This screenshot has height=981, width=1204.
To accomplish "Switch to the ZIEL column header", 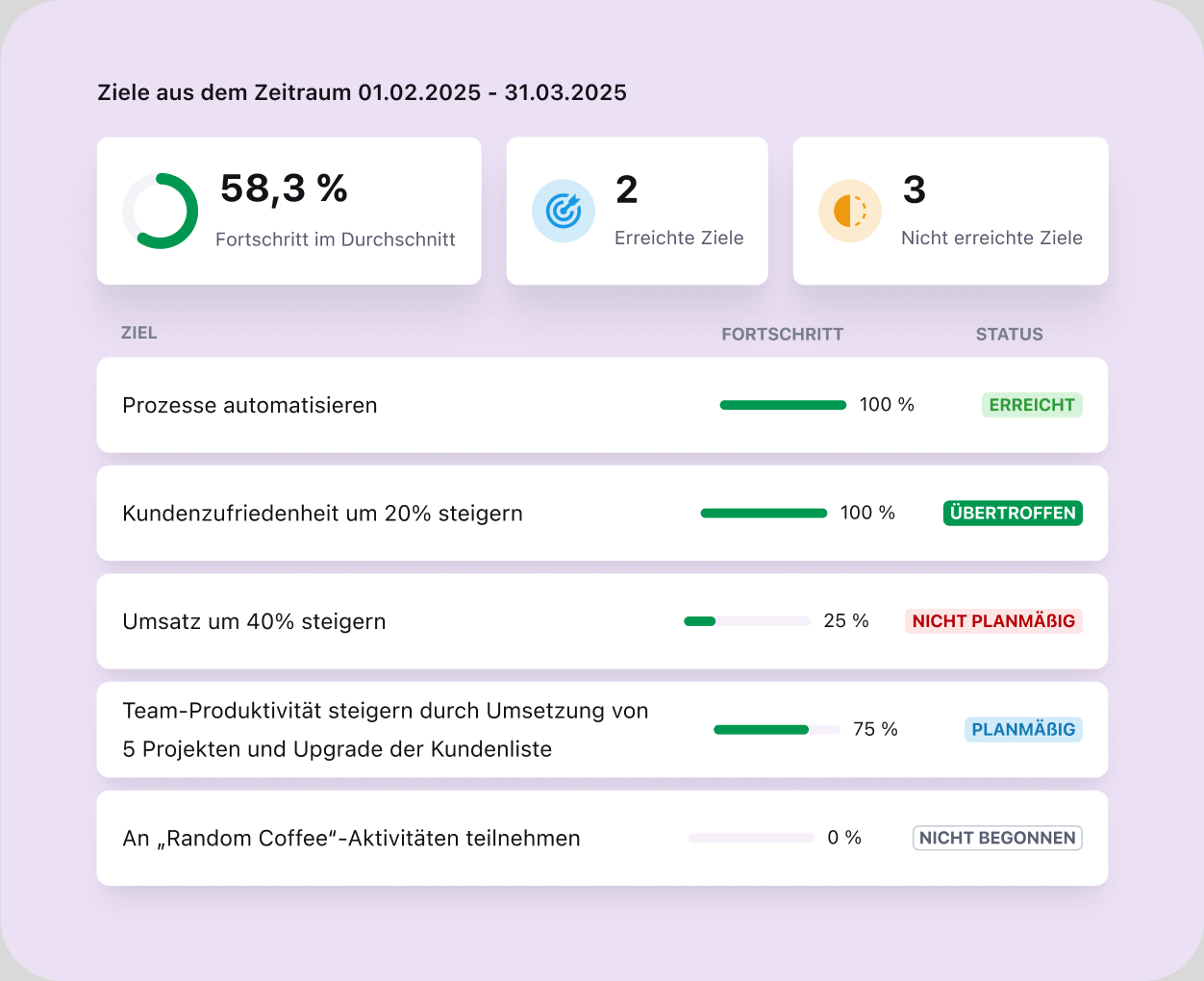I will [139, 333].
